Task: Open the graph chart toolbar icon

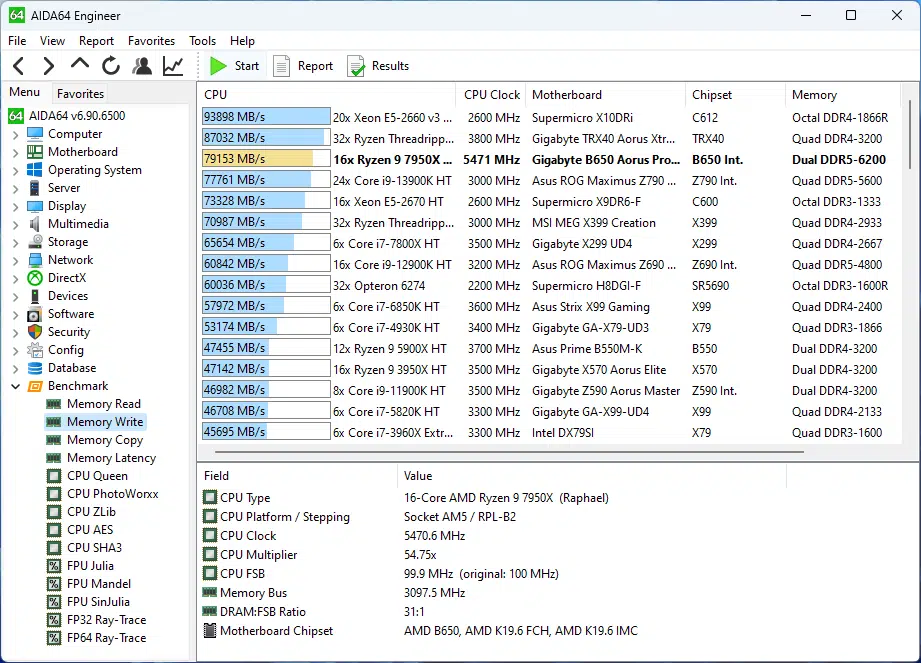Action: pyautogui.click(x=173, y=66)
